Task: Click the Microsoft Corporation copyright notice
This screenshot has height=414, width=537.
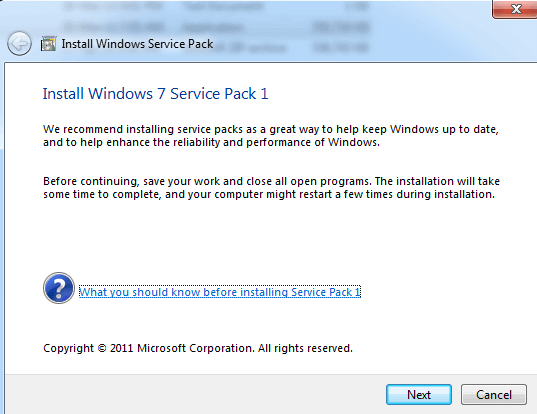Action: click(198, 348)
